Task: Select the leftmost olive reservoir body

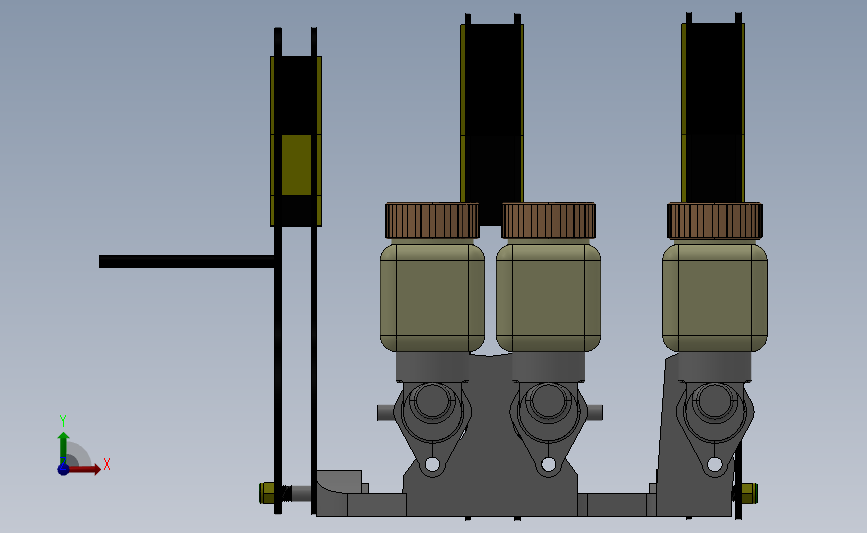Action: (x=432, y=297)
